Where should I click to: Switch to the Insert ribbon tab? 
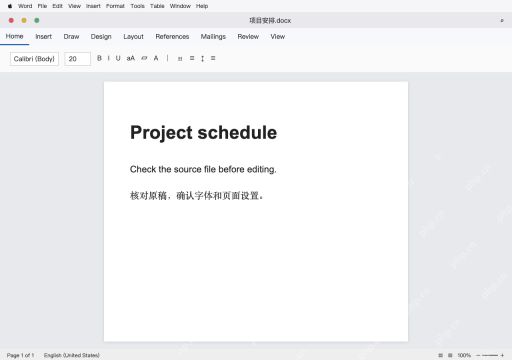coord(44,37)
